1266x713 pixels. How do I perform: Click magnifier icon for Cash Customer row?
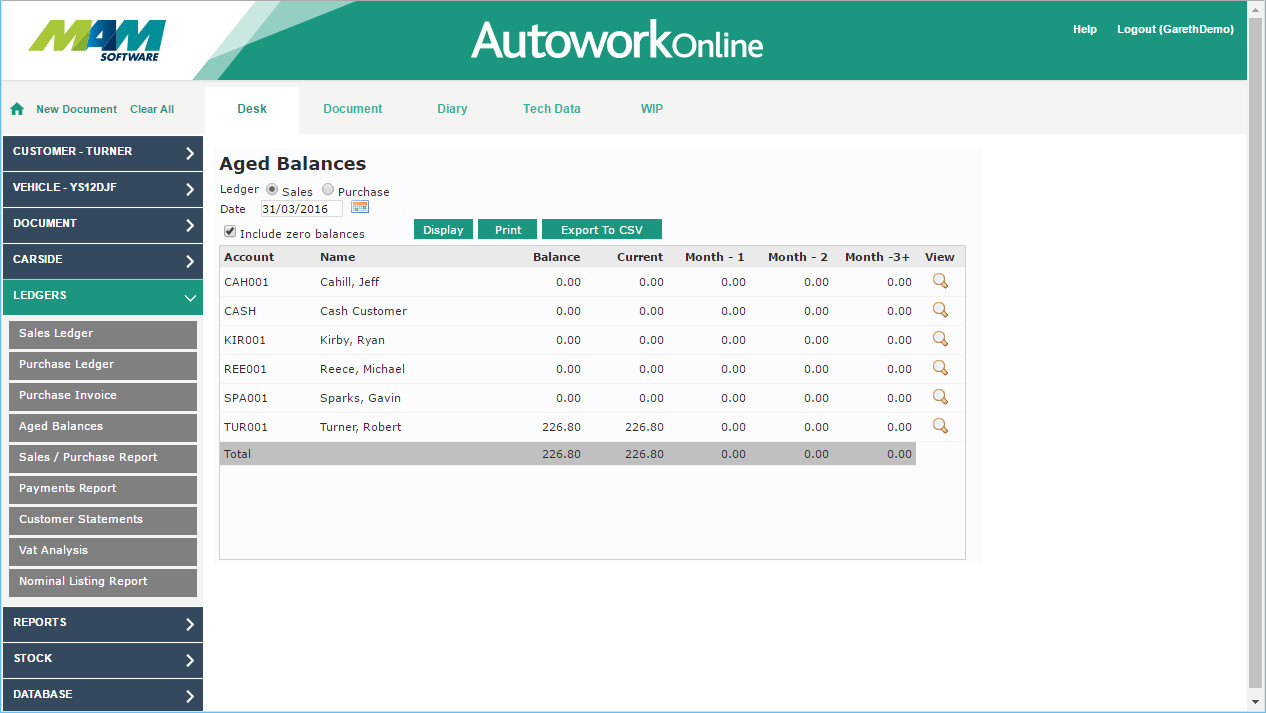point(940,310)
